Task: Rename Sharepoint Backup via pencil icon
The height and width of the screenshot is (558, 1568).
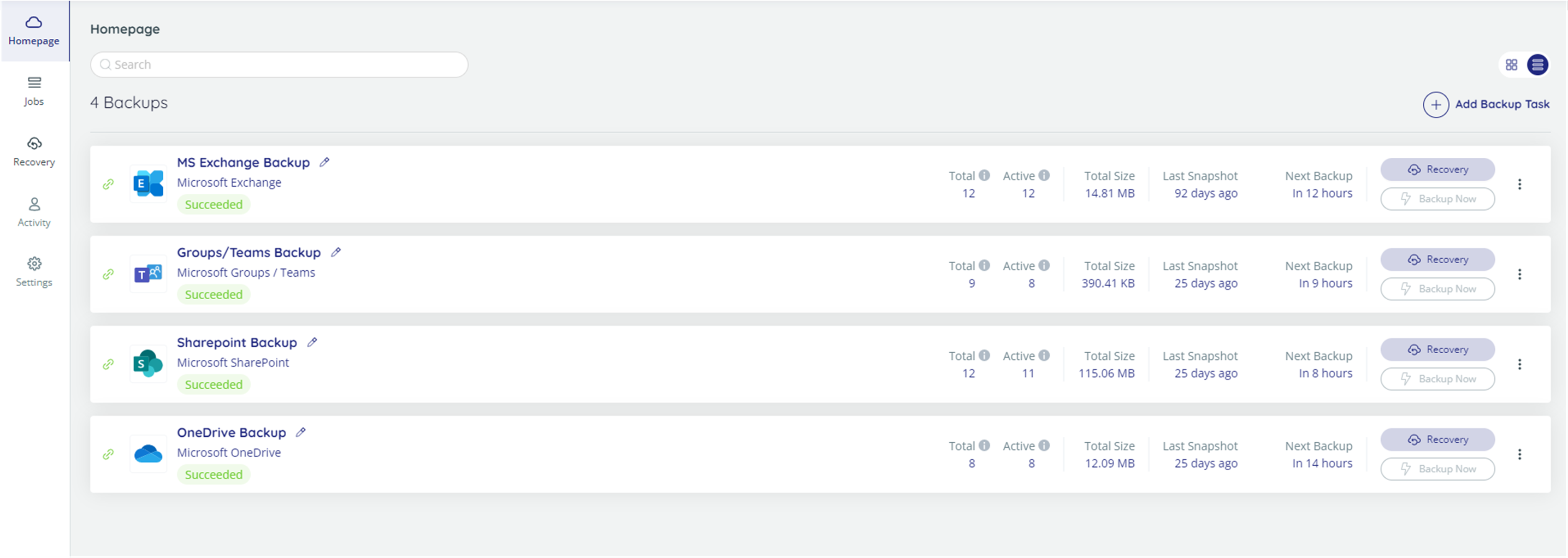Action: click(312, 342)
